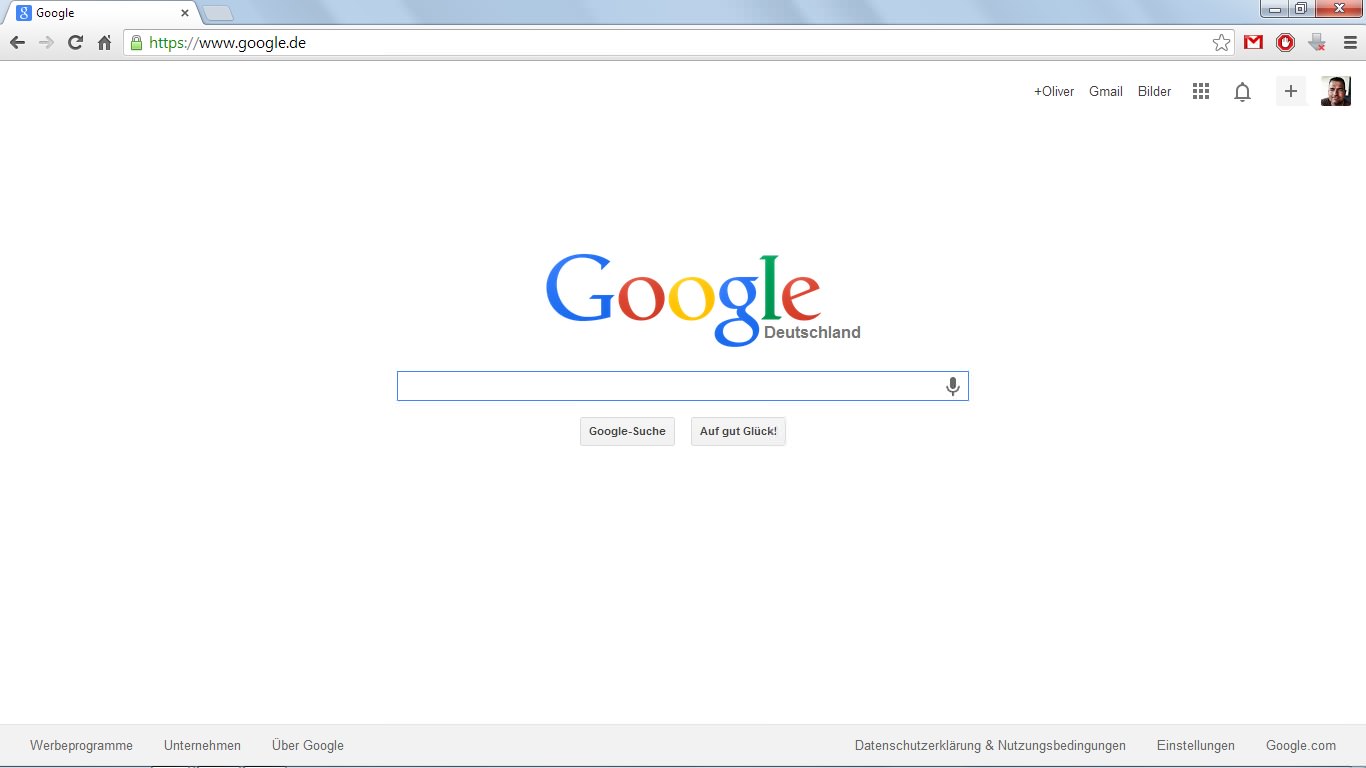Show notifications with the bell icon
The width and height of the screenshot is (1366, 768).
pos(1242,92)
